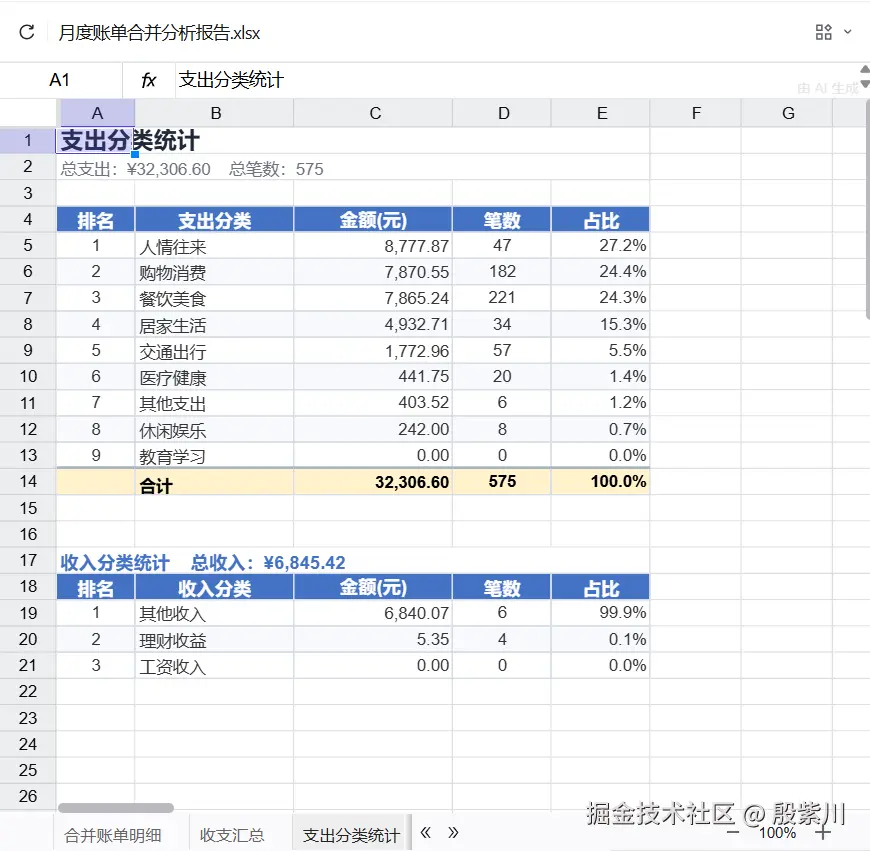Select row 14 header

click(x=28, y=481)
